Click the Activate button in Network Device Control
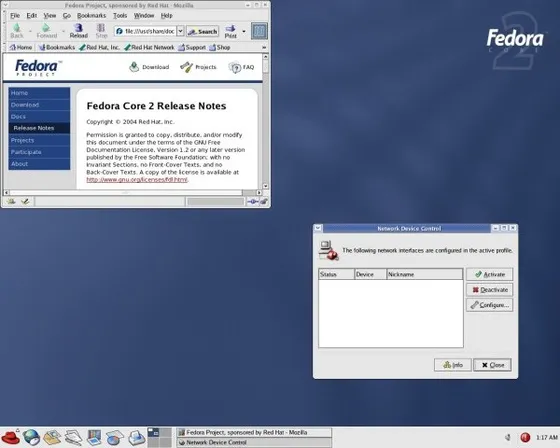The image size is (560, 448). 489,274
